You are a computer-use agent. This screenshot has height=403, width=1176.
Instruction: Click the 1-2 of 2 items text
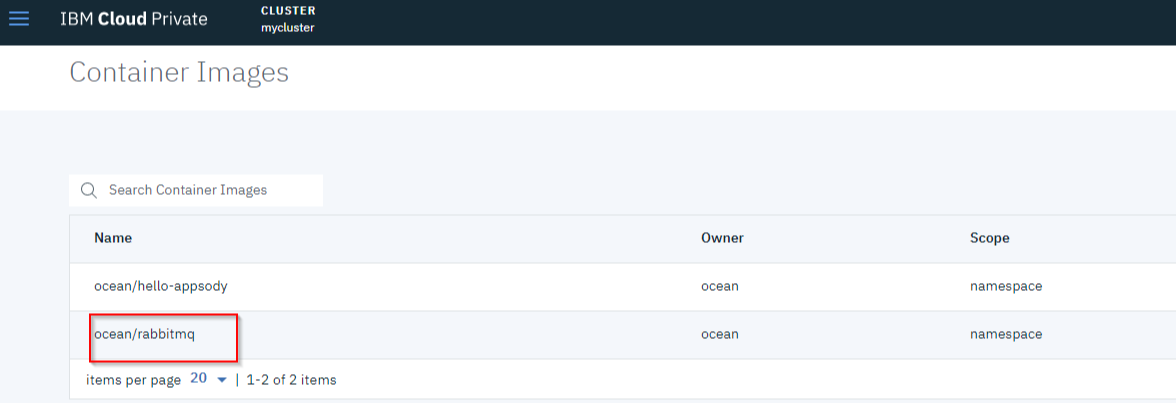click(x=291, y=380)
